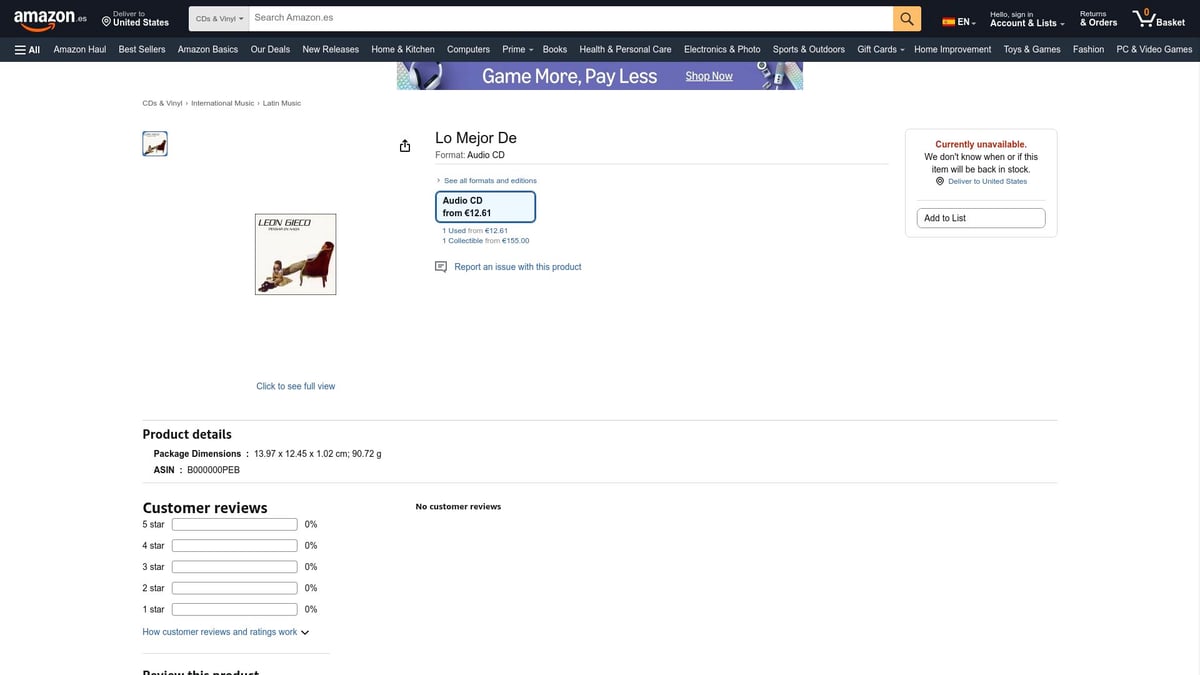Viewport: 1200px width, 675px height.
Task: Open the Latin Music breadcrumb link
Action: [282, 103]
